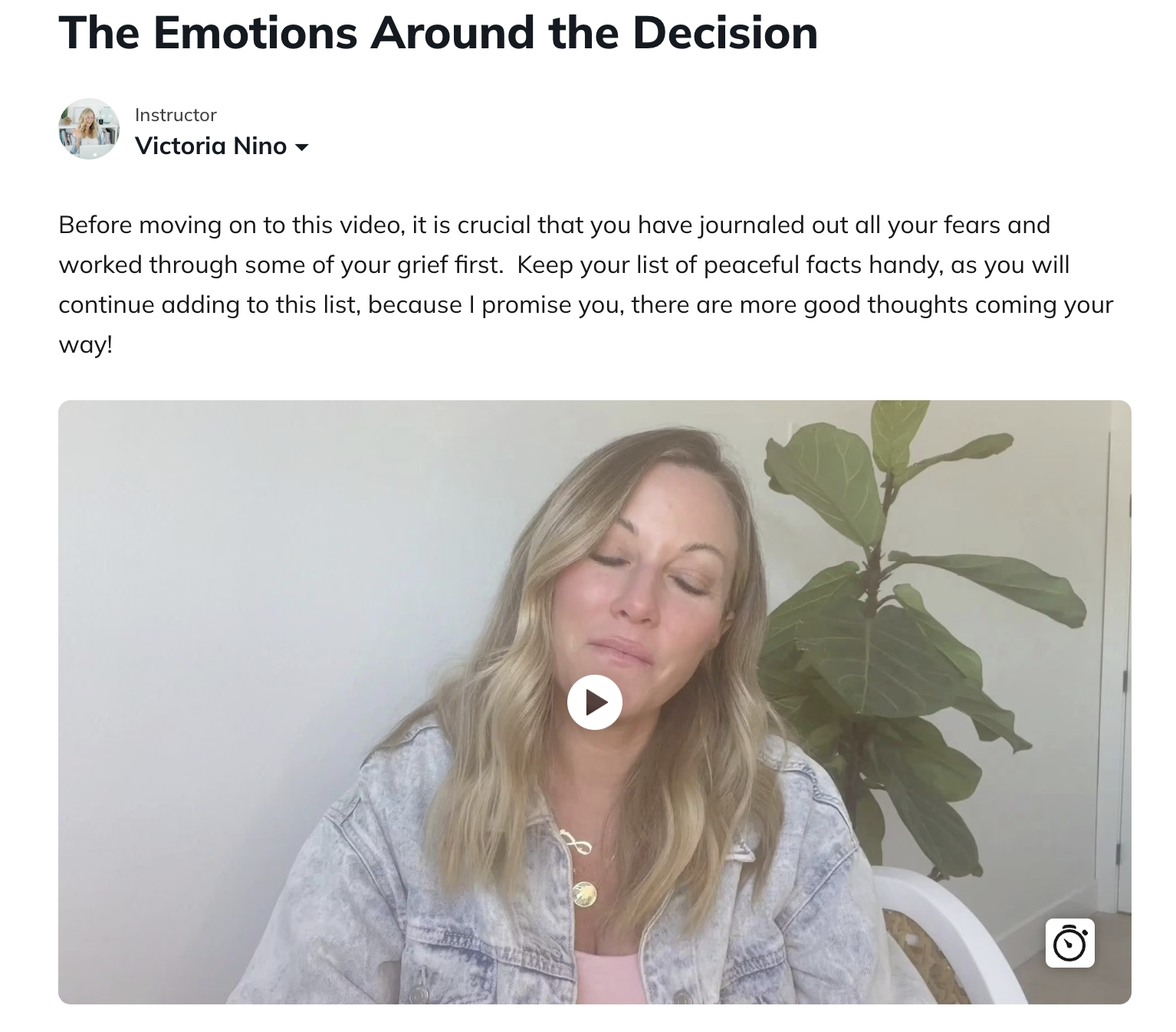1176x1032 pixels.
Task: Click the heading 'The Emotions Around the Decision'
Action: [x=439, y=33]
